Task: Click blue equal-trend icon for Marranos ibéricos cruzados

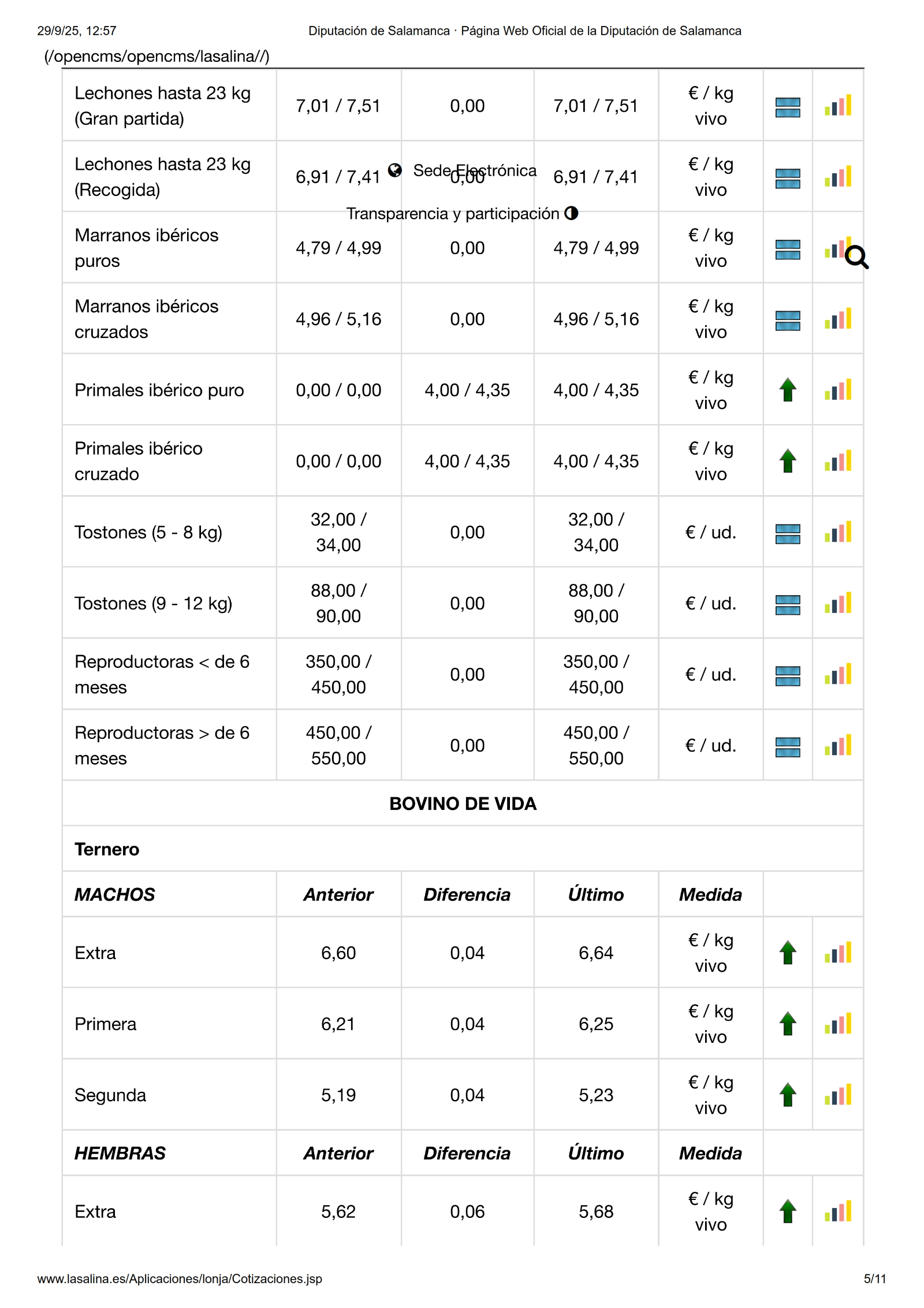Action: click(788, 320)
